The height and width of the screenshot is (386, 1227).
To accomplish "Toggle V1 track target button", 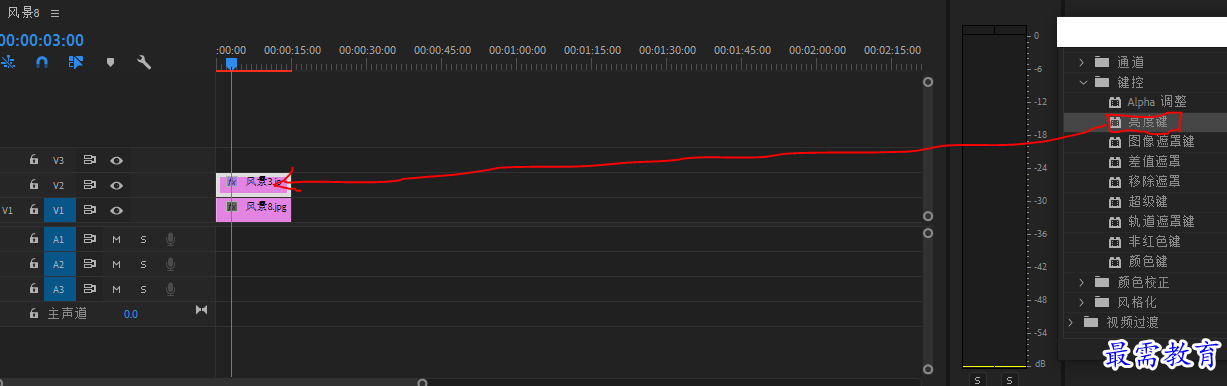I will [59, 210].
